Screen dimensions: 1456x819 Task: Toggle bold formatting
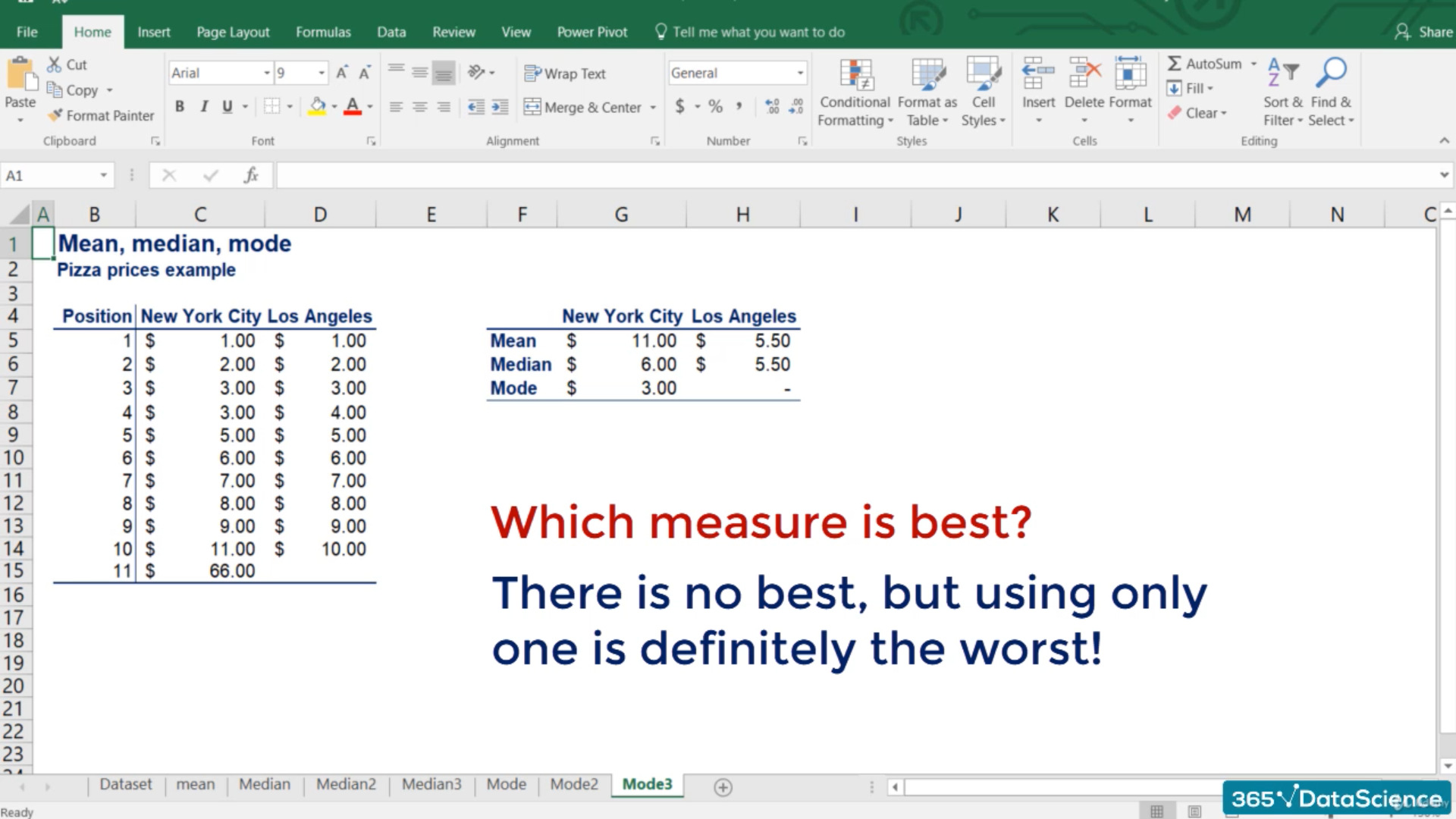click(180, 107)
